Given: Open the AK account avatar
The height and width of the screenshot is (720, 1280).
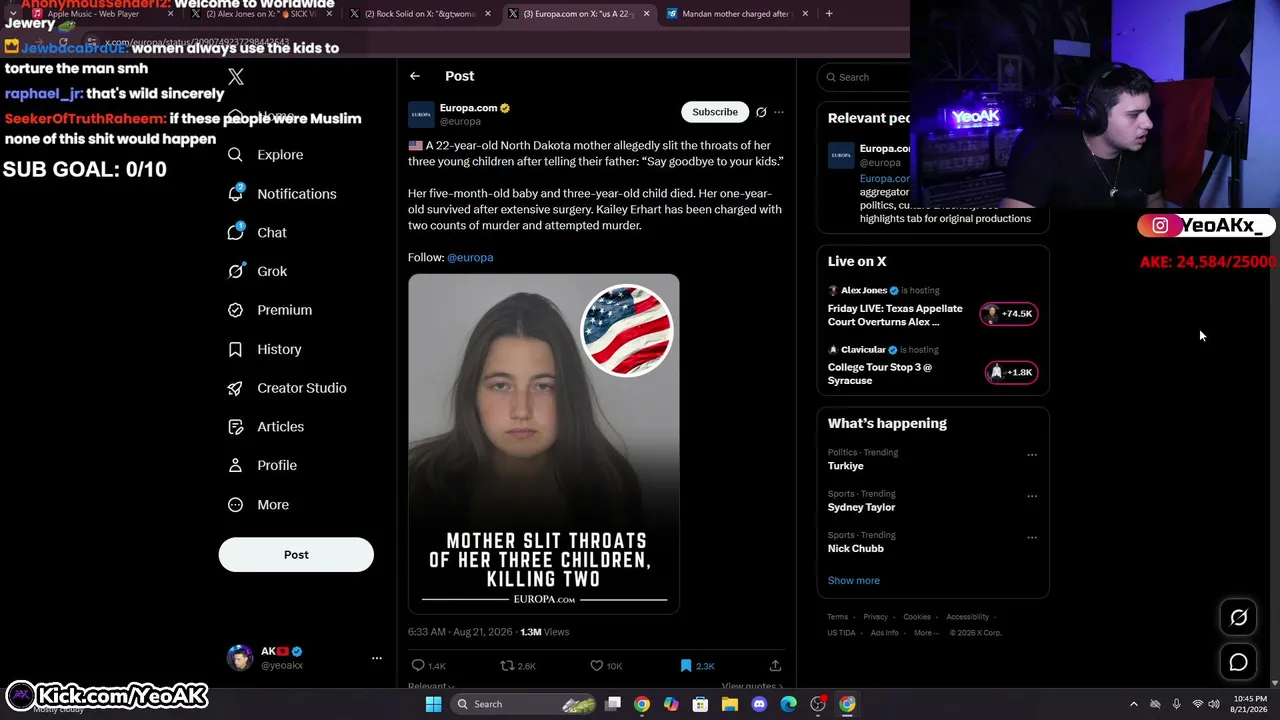Looking at the screenshot, I should click(x=240, y=658).
